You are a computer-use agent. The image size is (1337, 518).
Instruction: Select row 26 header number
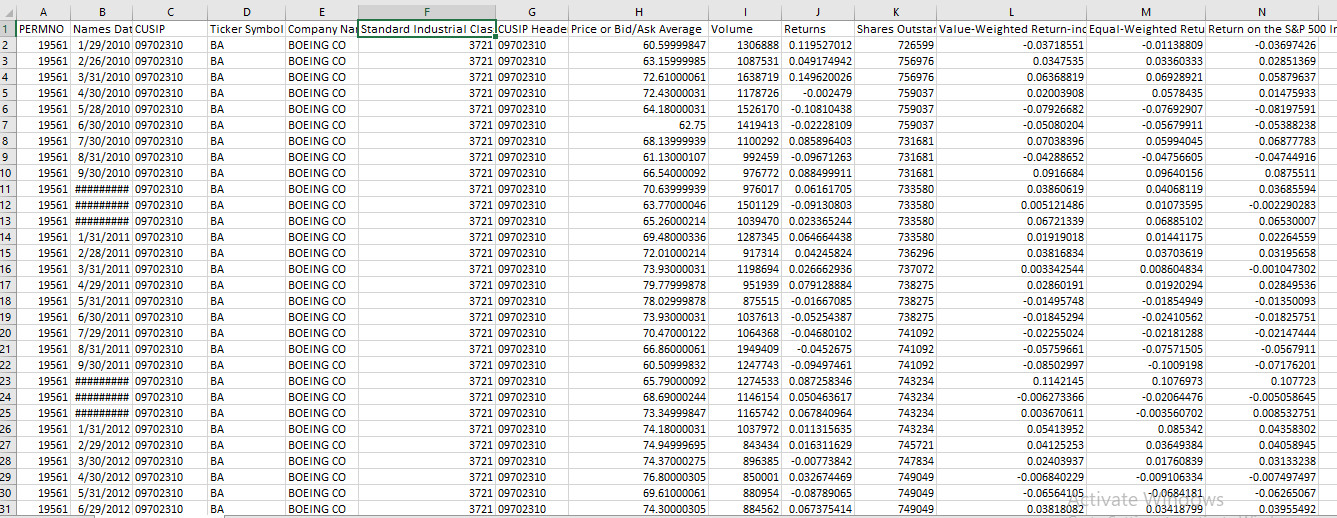click(x=8, y=429)
